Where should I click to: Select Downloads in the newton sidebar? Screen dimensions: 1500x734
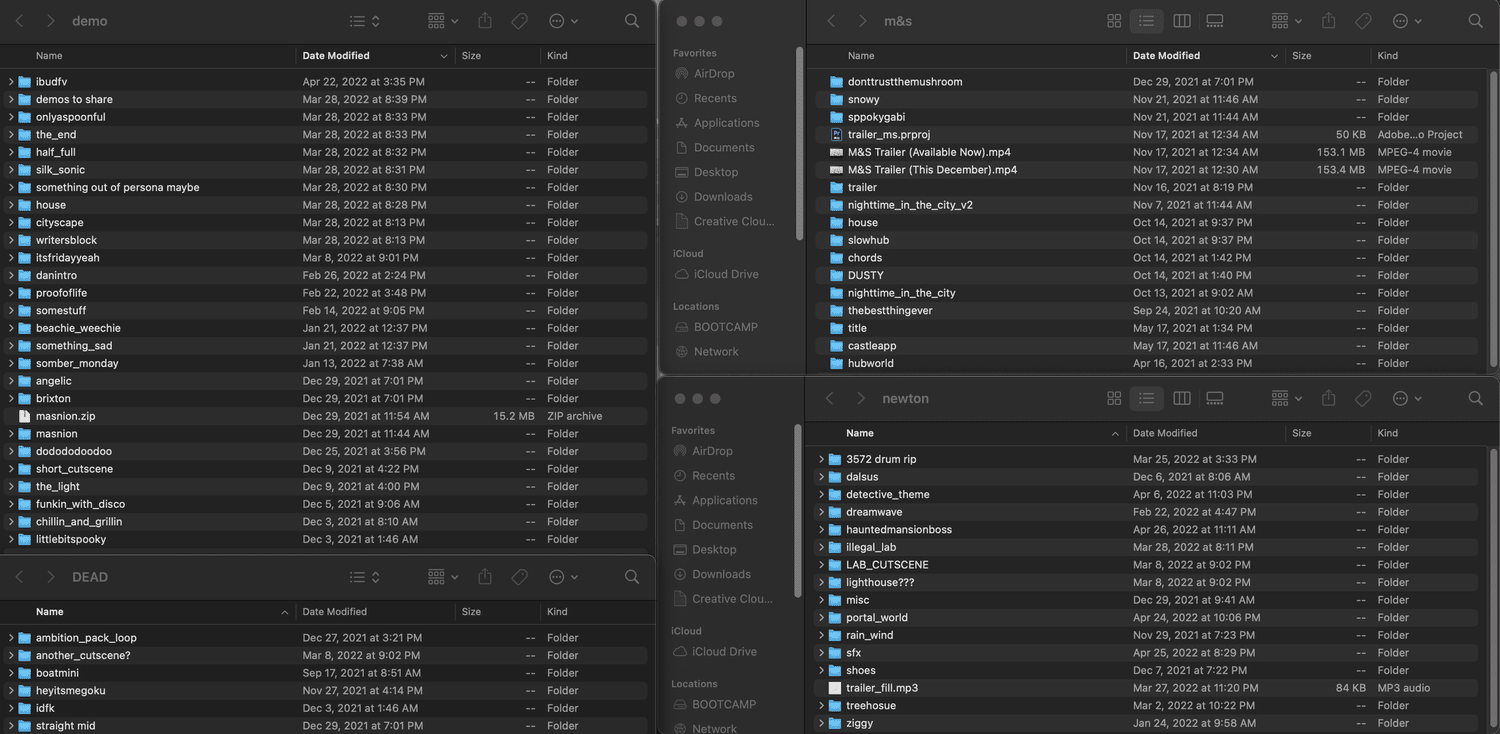tap(721, 574)
